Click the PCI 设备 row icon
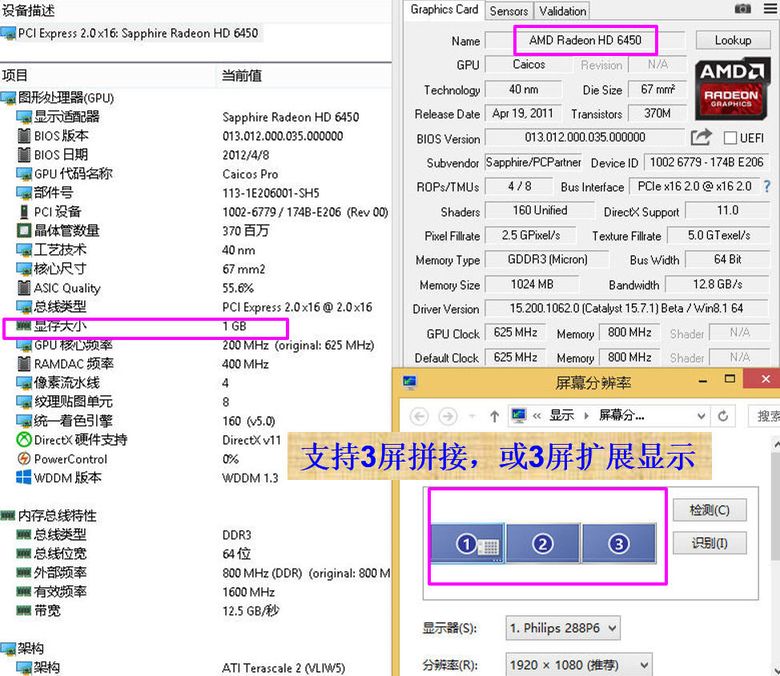This screenshot has height=676, width=780. 24,212
